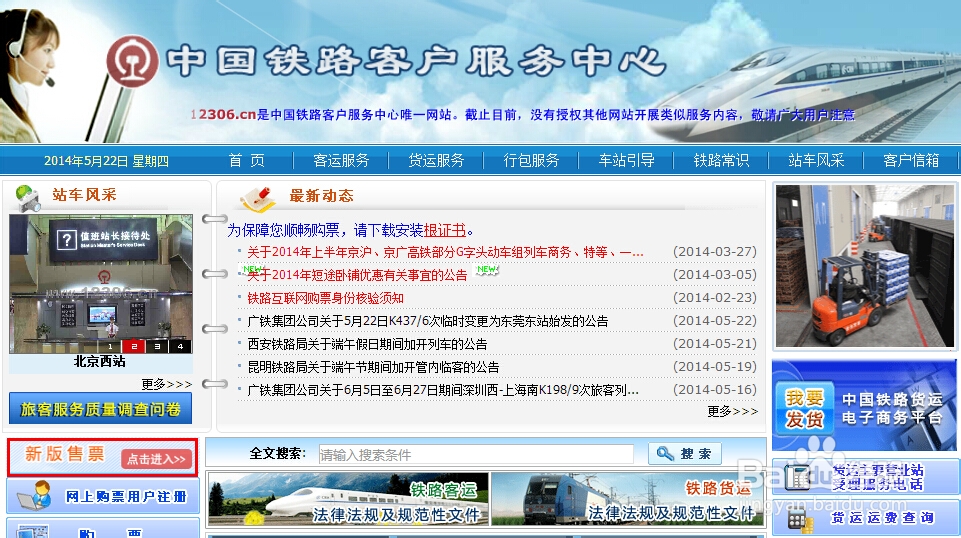This screenshot has width=961, height=538.
Task: Open the 铁路常识 menu item
Action: pos(721,161)
